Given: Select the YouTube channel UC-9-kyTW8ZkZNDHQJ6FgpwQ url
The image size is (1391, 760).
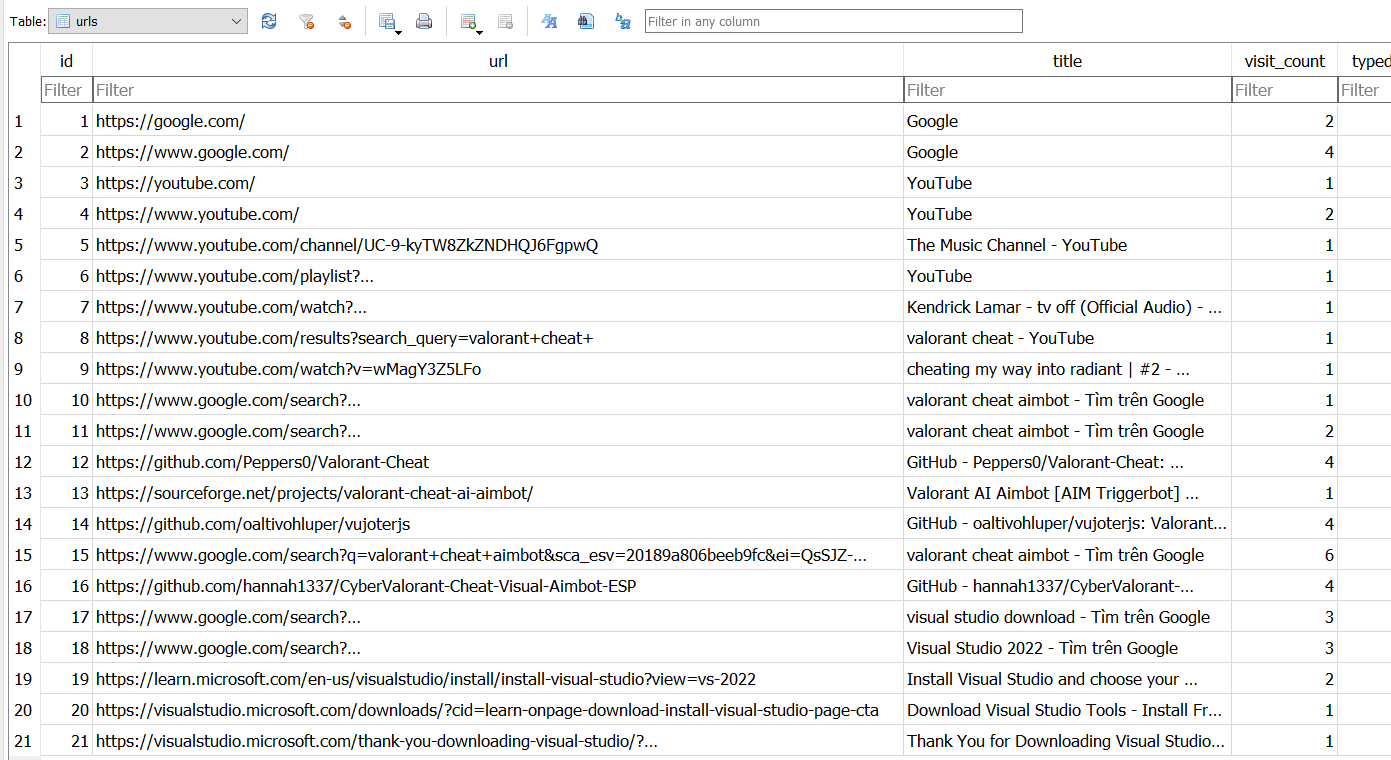Looking at the screenshot, I should click(x=498, y=245).
